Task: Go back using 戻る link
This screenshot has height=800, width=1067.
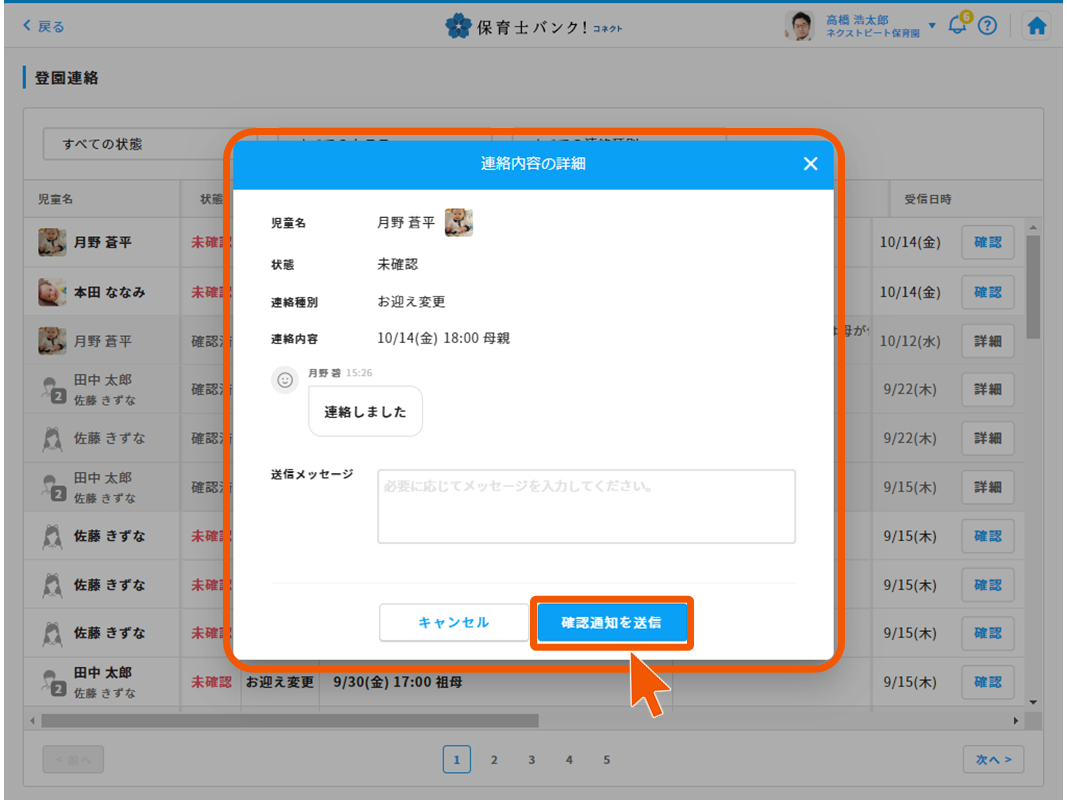Action: 44,27
